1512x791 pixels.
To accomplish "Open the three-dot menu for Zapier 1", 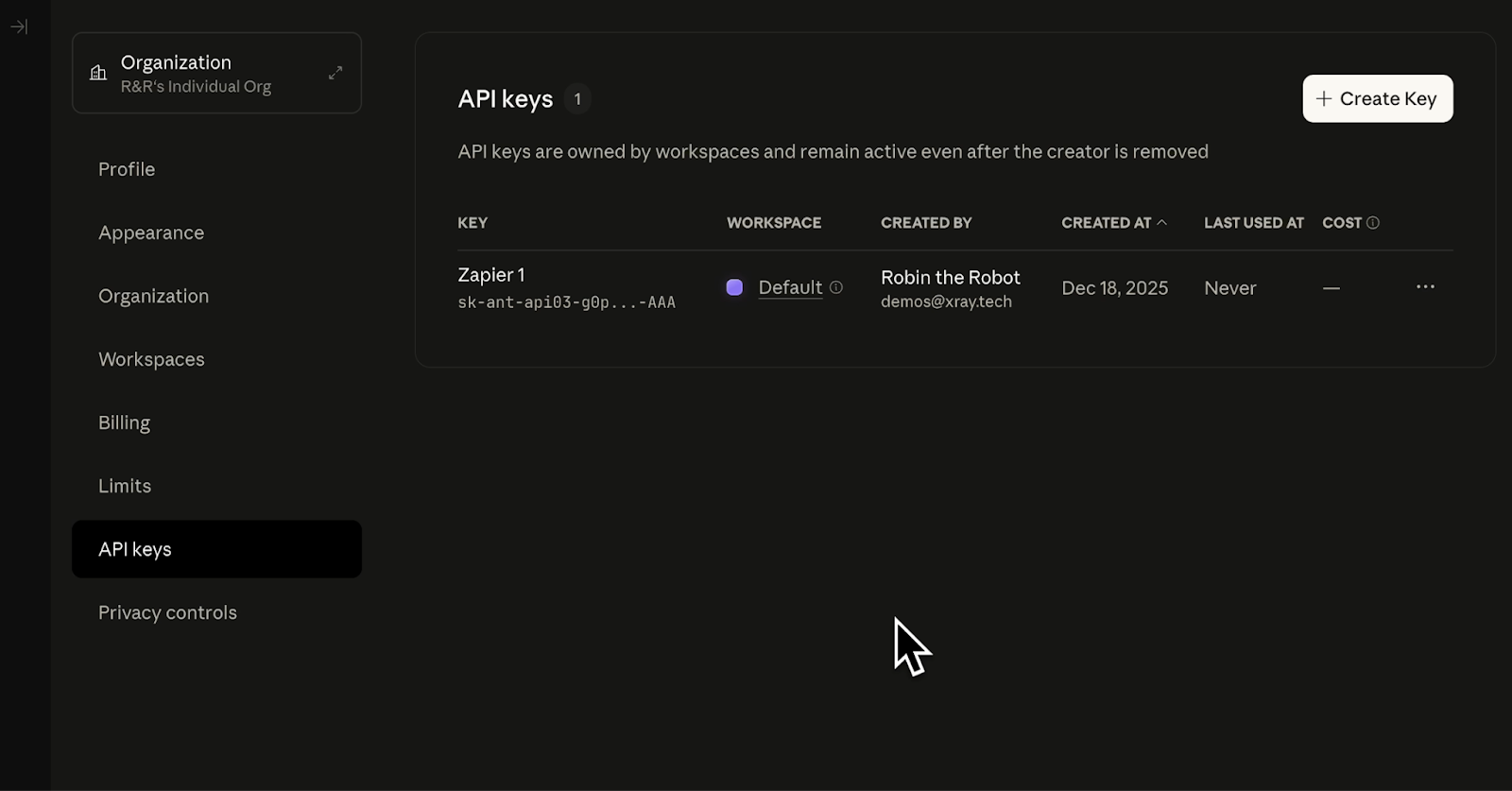I will [x=1425, y=286].
